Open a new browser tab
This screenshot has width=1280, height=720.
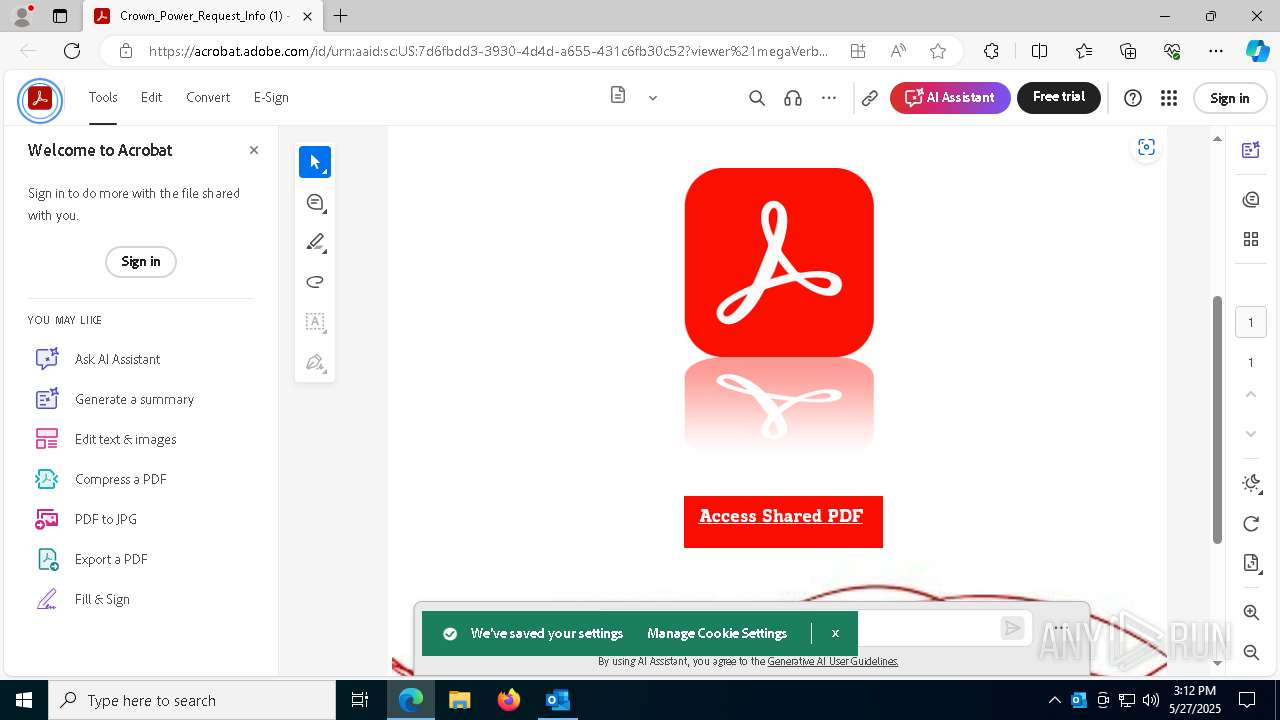341,16
